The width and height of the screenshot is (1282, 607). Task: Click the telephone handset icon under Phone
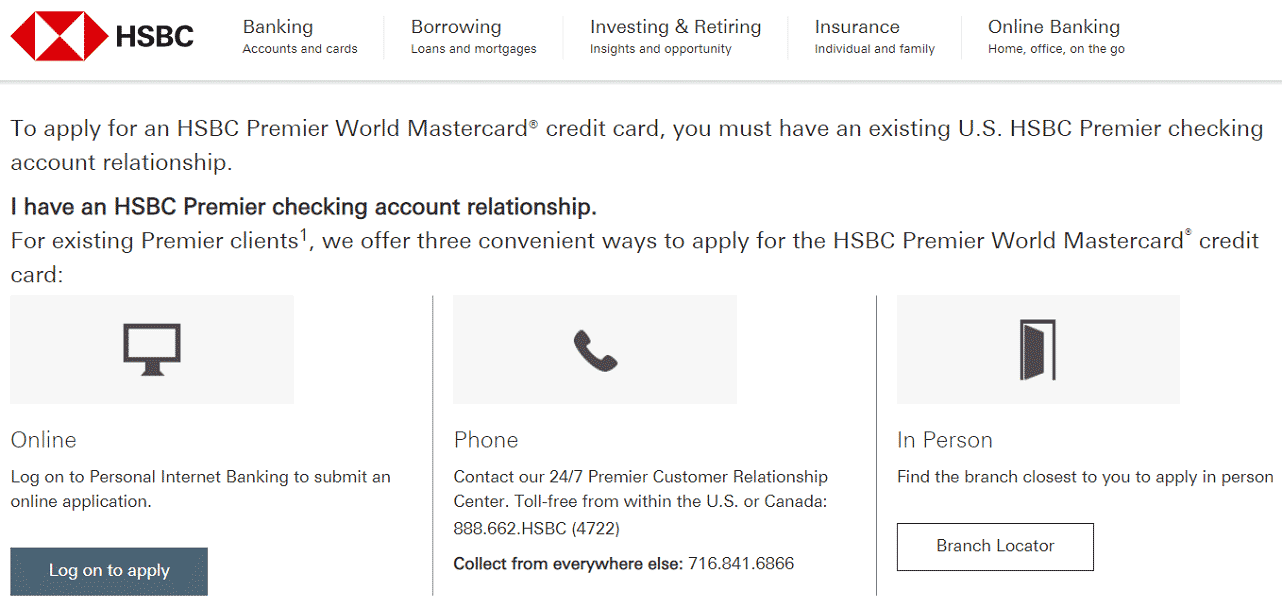click(594, 348)
